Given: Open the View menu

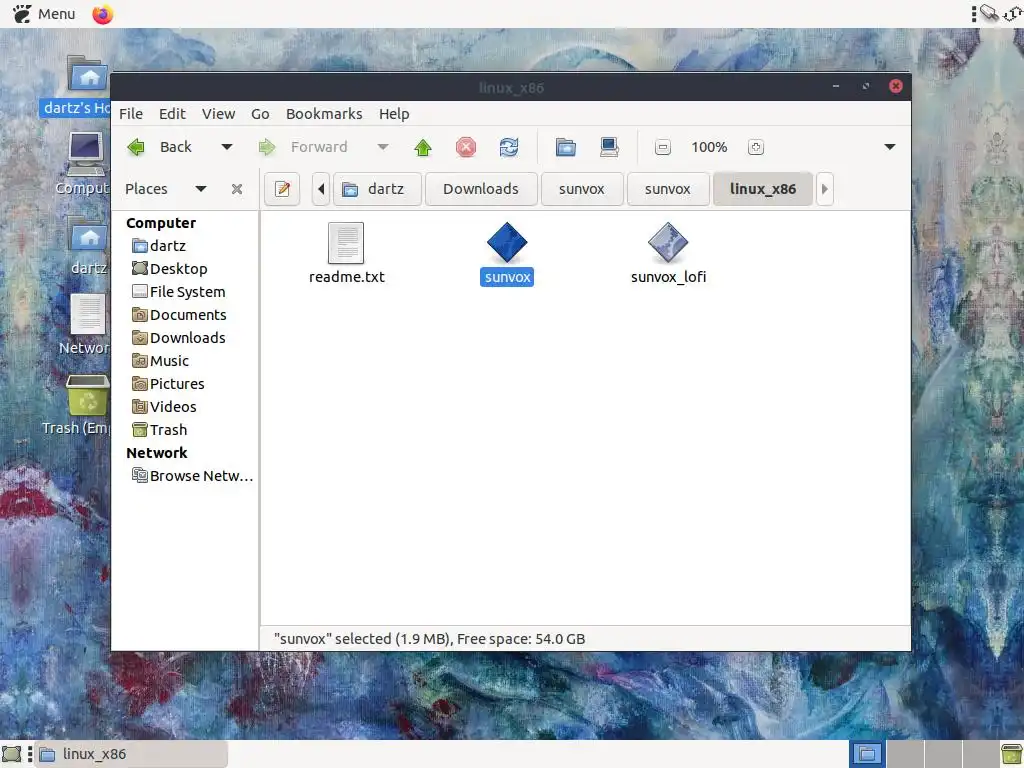Looking at the screenshot, I should [x=218, y=114].
